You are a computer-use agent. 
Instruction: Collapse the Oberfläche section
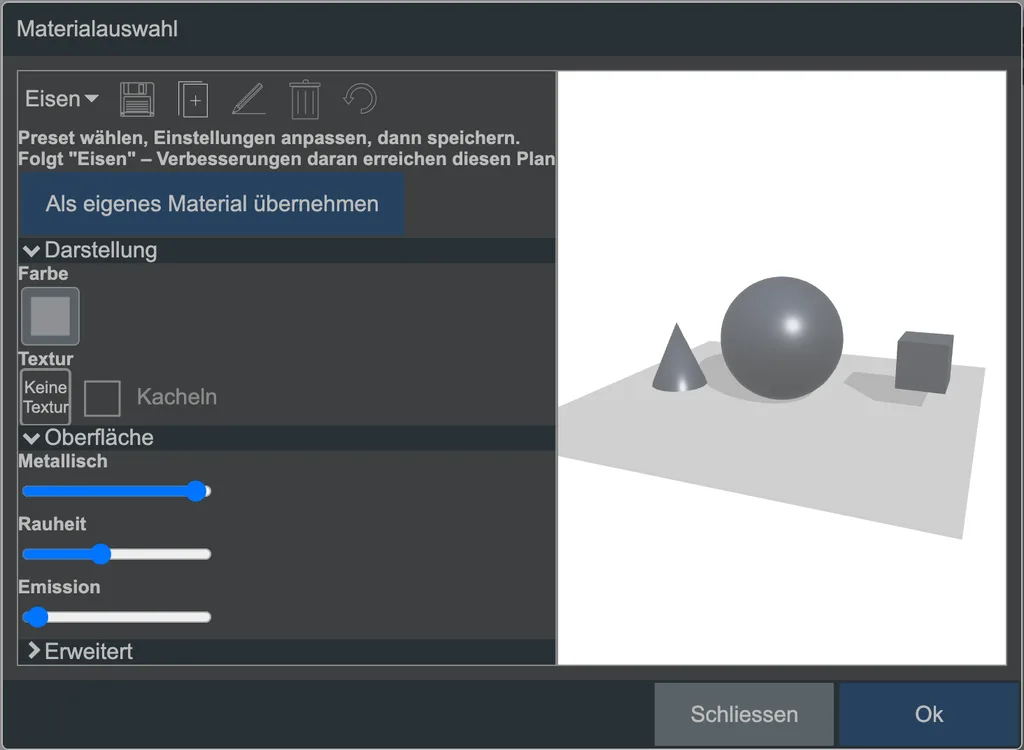point(287,438)
